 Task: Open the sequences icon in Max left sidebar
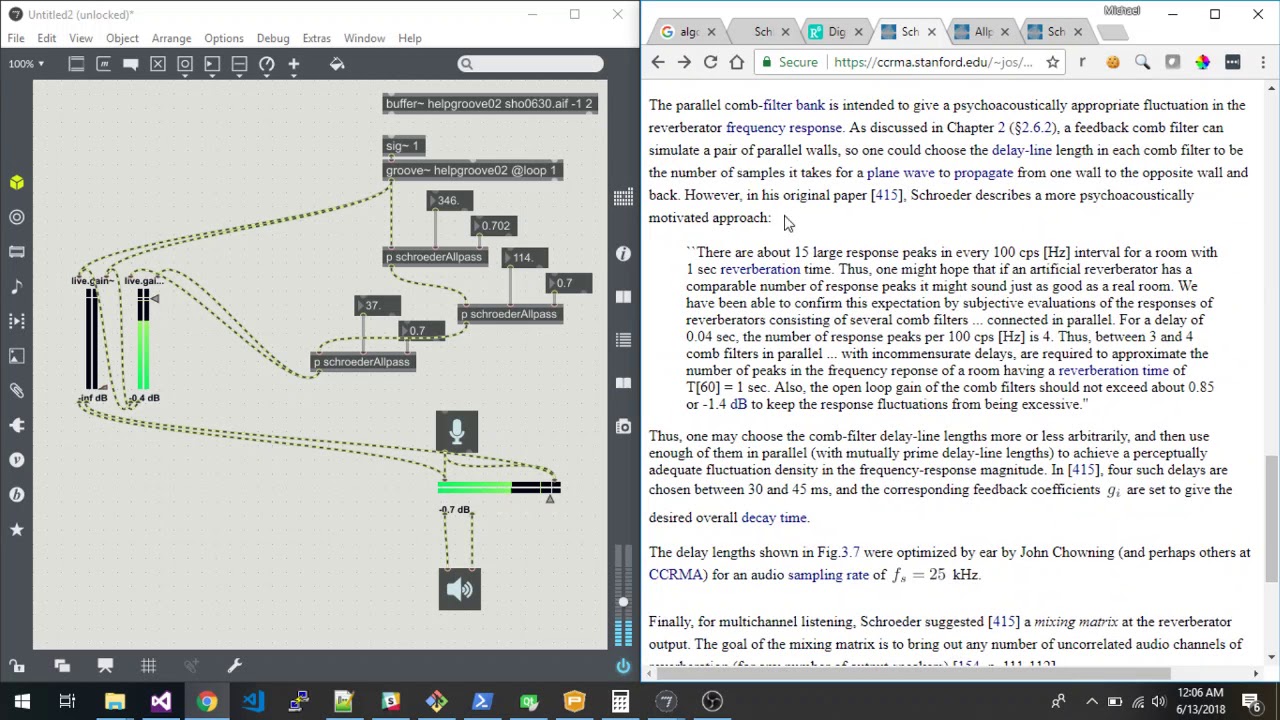[x=17, y=321]
